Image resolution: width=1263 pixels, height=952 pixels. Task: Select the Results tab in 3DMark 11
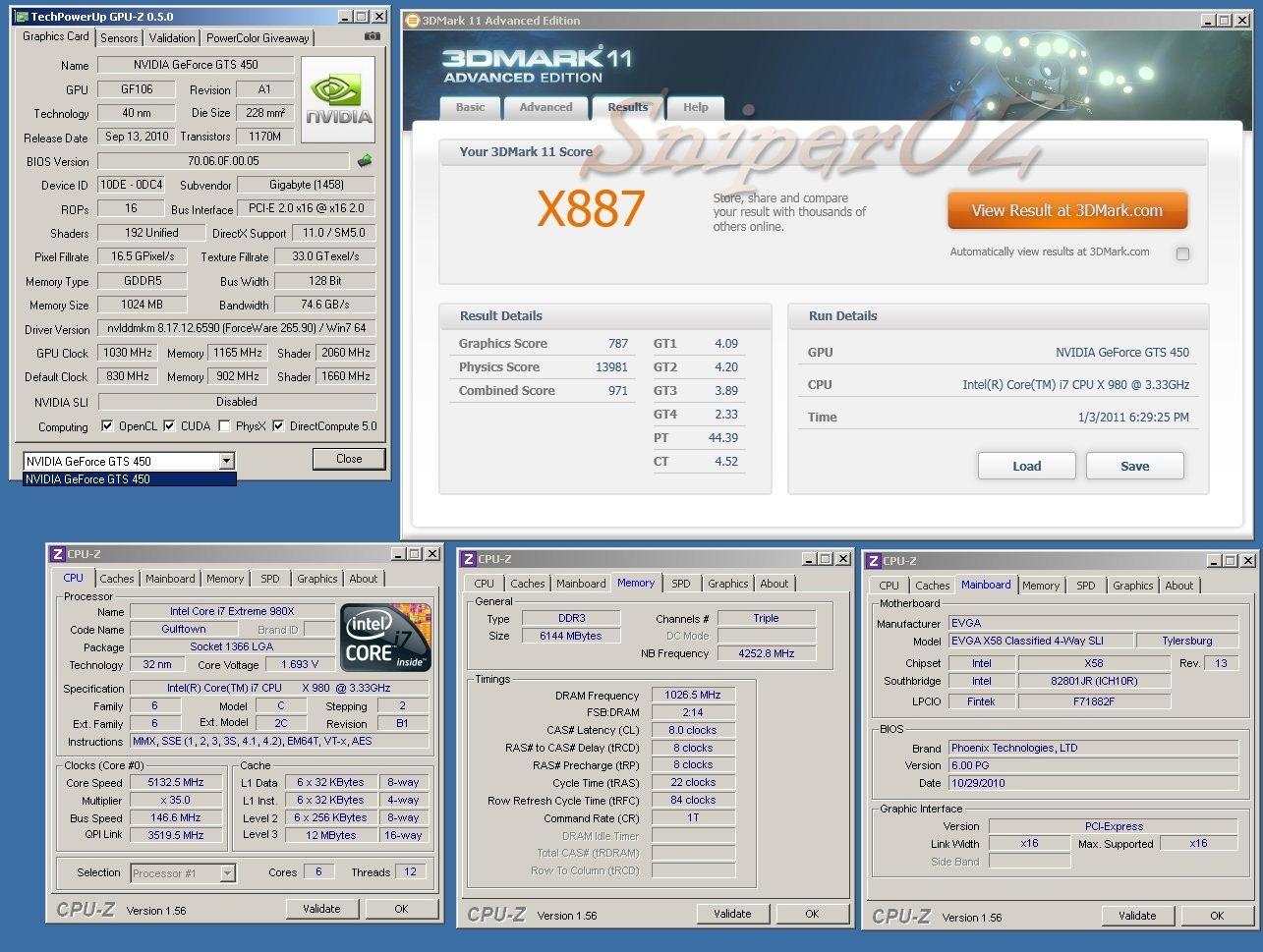pos(627,107)
